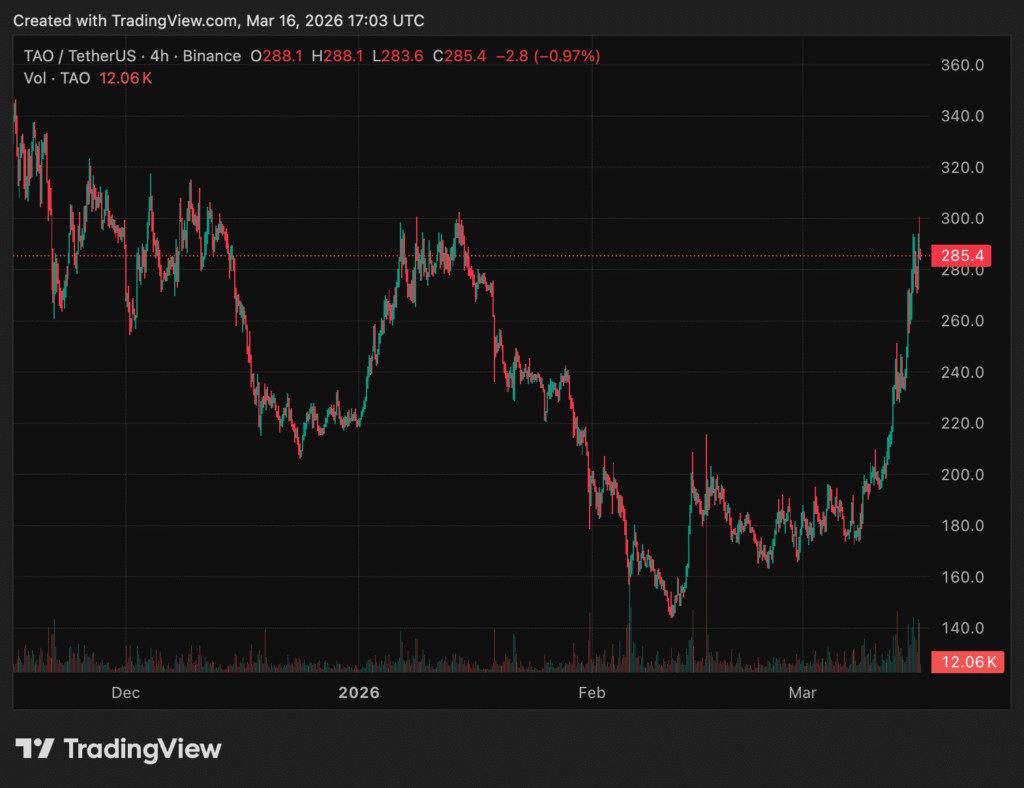The height and width of the screenshot is (788, 1024).
Task: Click the TradingView logo icon at bottom left
Action: (x=34, y=749)
